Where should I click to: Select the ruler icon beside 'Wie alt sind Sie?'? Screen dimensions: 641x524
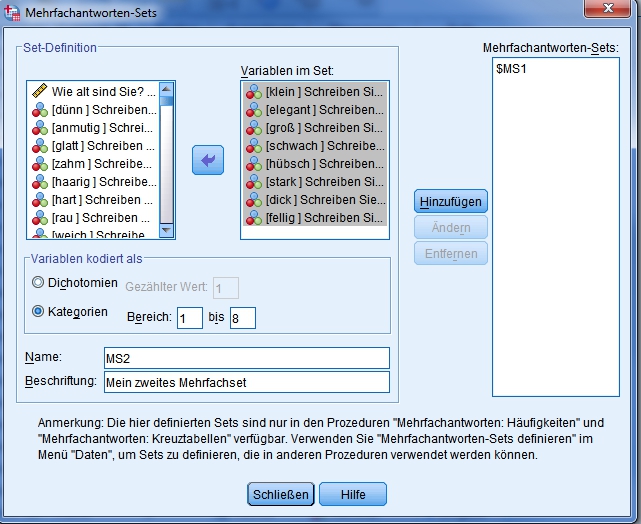40,92
